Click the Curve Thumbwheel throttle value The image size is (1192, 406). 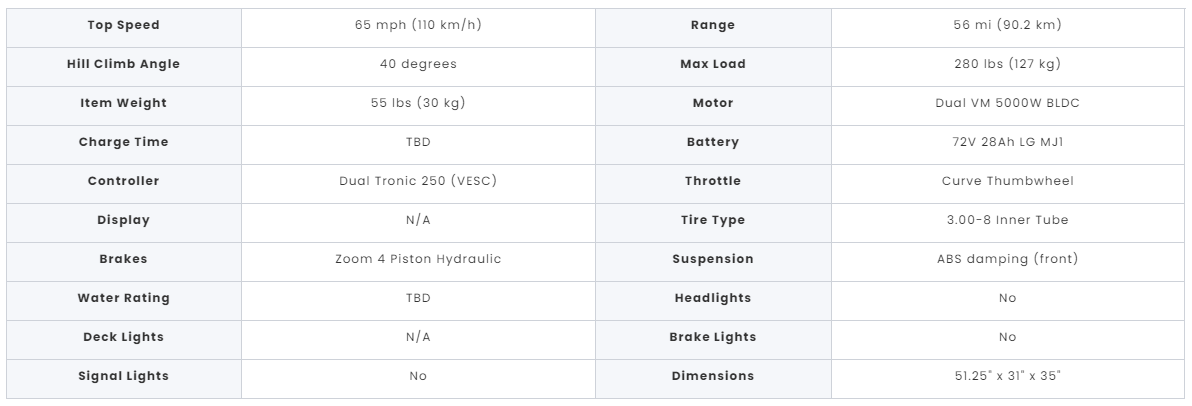tap(1007, 181)
